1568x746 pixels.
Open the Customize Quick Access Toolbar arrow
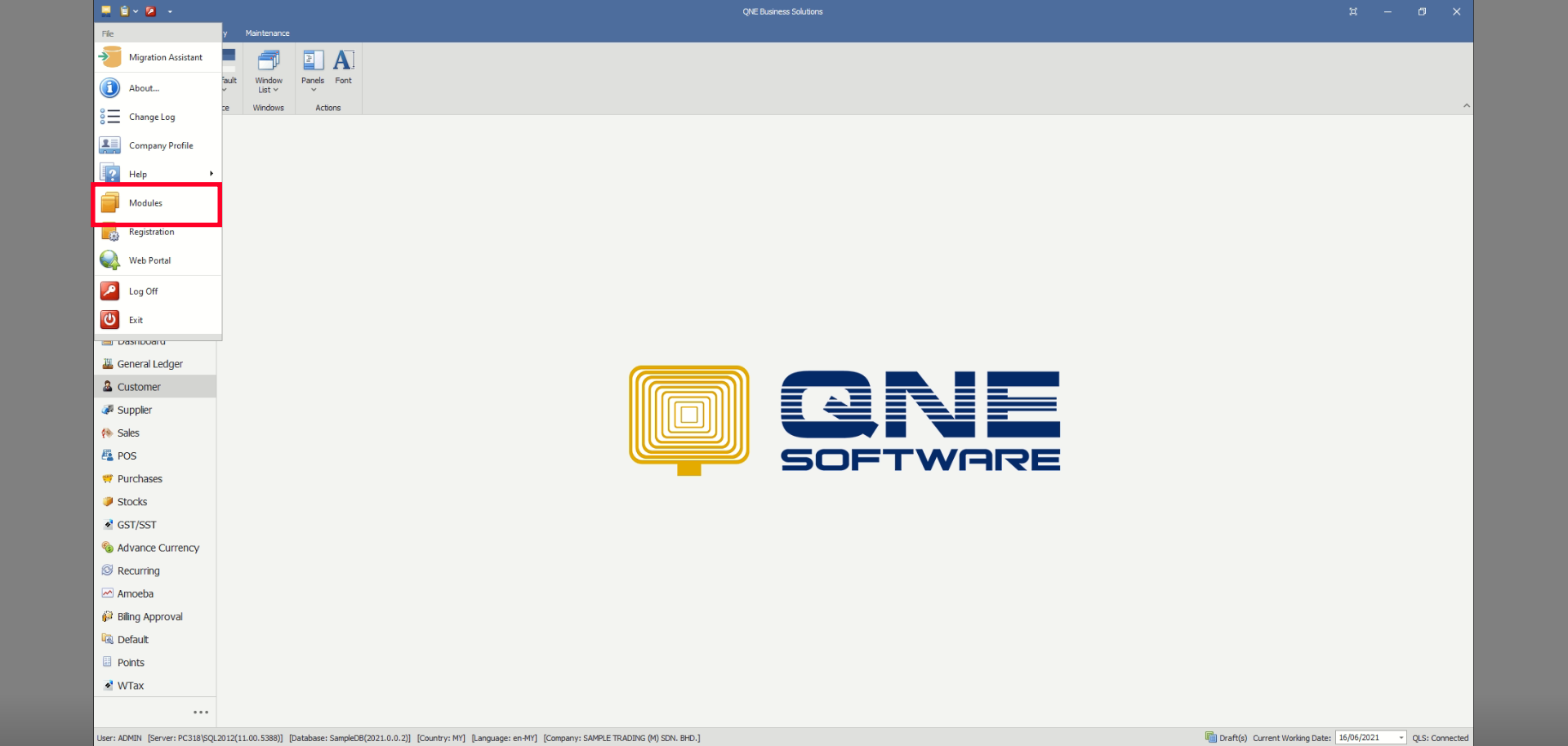coord(170,11)
